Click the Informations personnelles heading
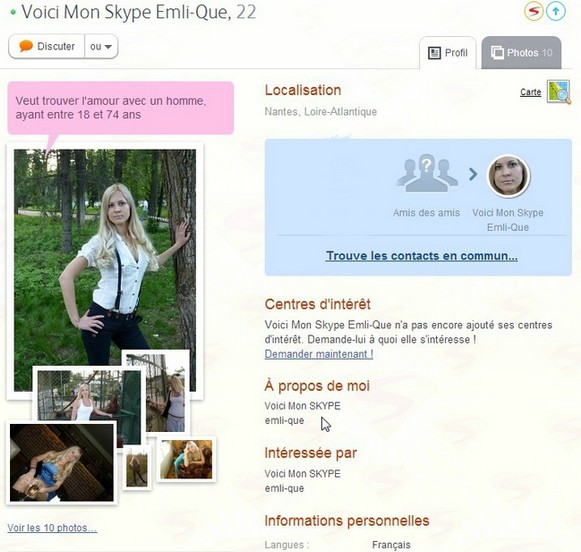 [347, 521]
